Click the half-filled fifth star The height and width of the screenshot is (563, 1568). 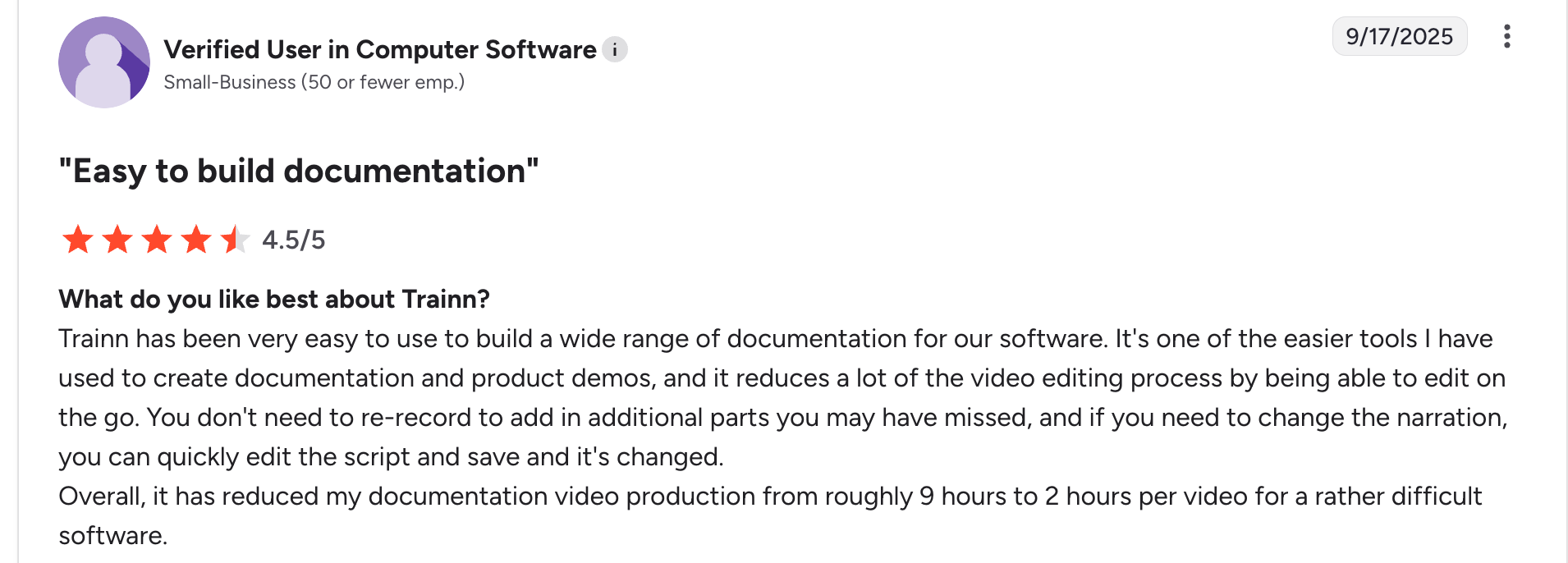pyautogui.click(x=235, y=240)
